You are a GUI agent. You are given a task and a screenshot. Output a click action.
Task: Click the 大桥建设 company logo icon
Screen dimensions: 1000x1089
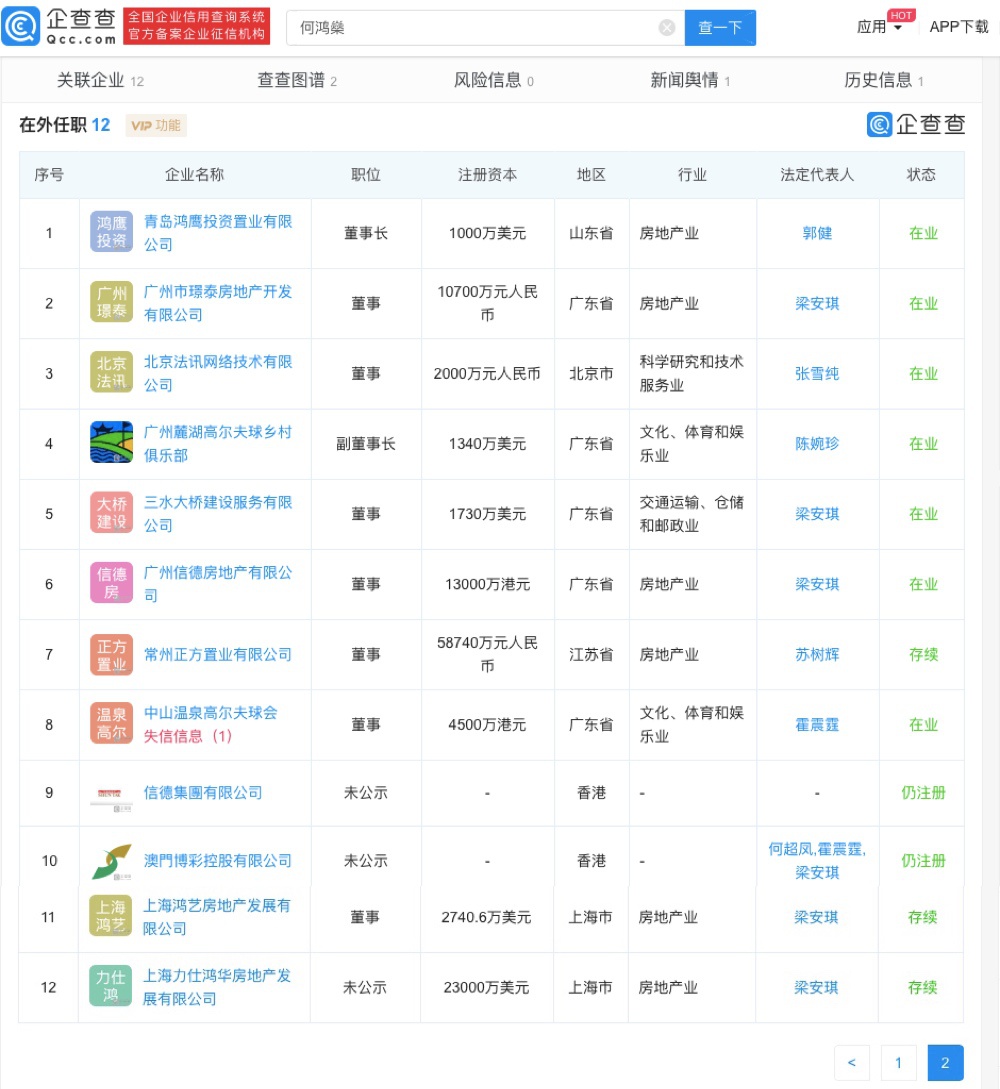click(x=111, y=513)
